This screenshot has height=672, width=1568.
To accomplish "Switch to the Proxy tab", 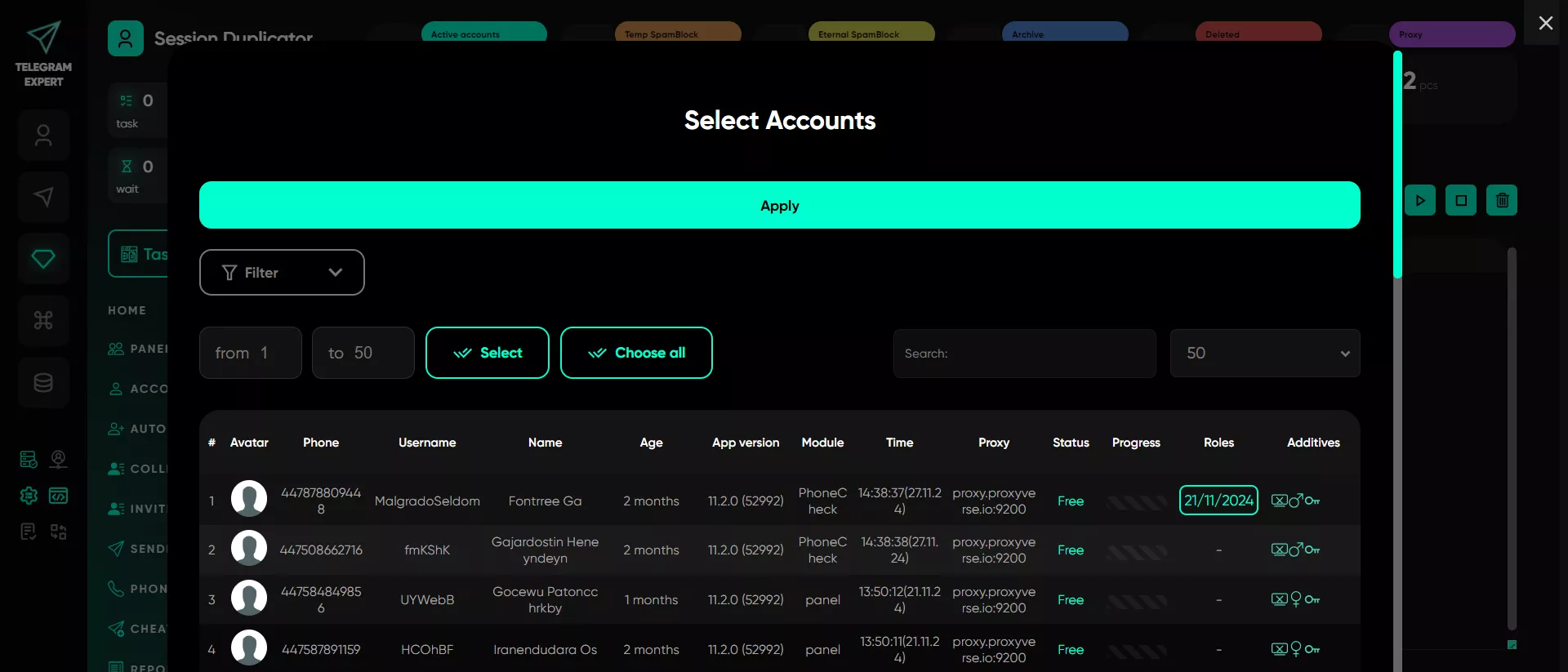I will tap(1452, 34).
